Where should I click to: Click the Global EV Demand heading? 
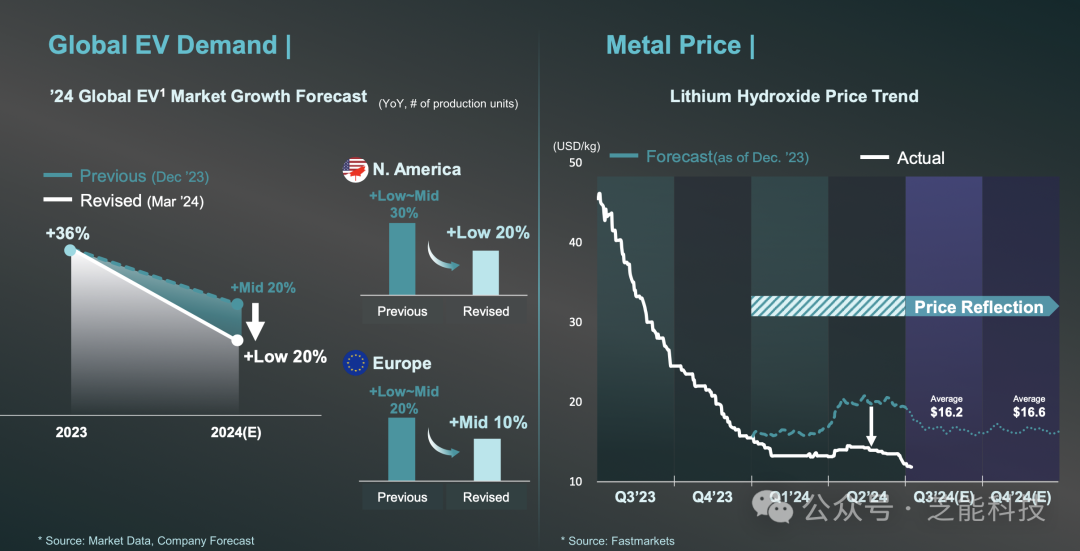162,45
